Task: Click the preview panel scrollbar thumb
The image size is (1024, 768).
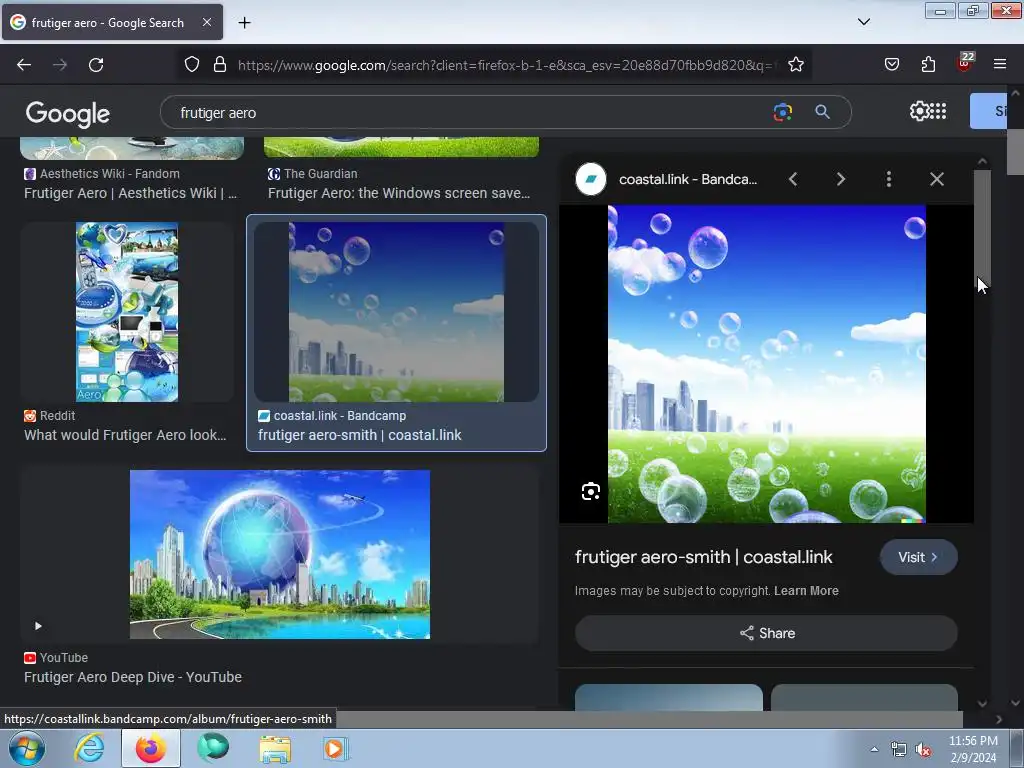Action: (x=982, y=227)
